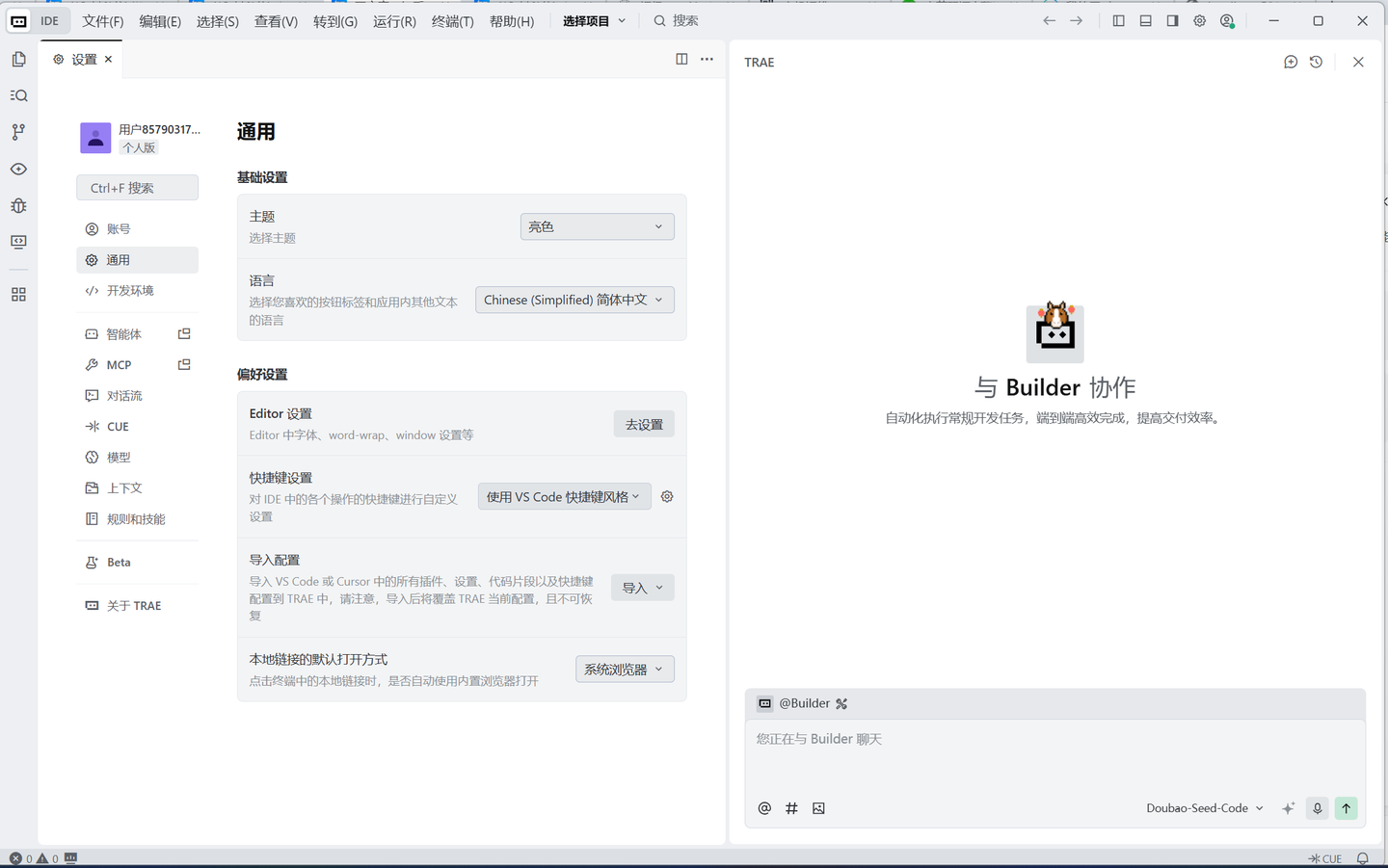1388x868 pixels.
Task: Start a new chat in TRAE panel
Action: 1291,62
